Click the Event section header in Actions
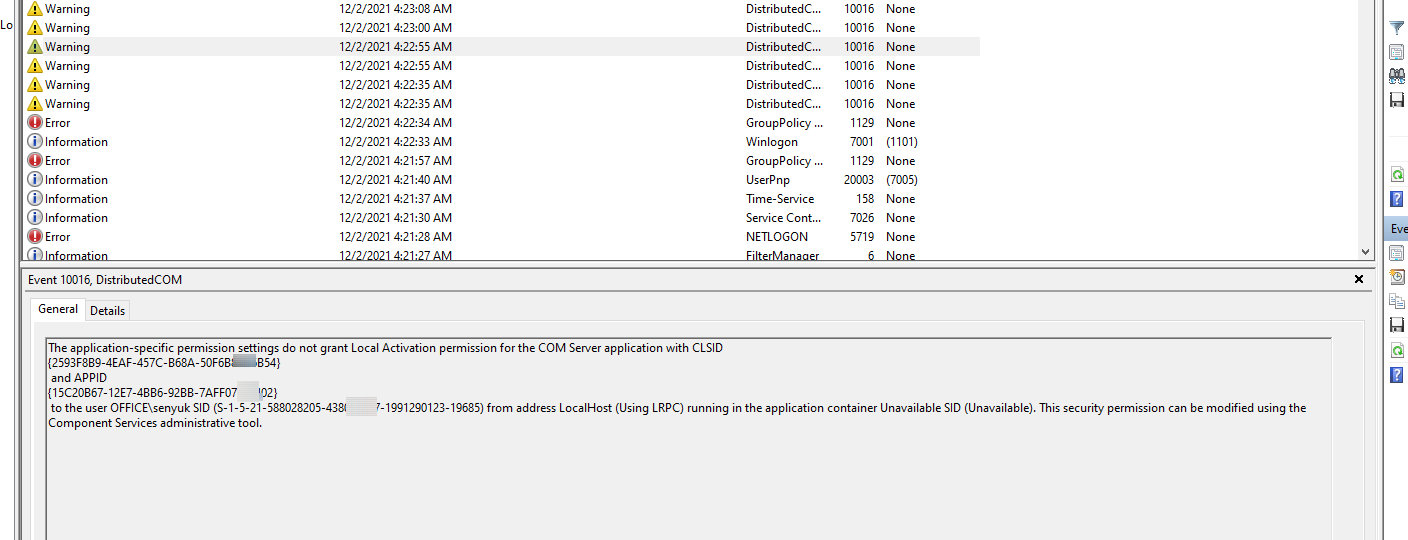Viewport: 1408px width, 540px height. [1397, 229]
